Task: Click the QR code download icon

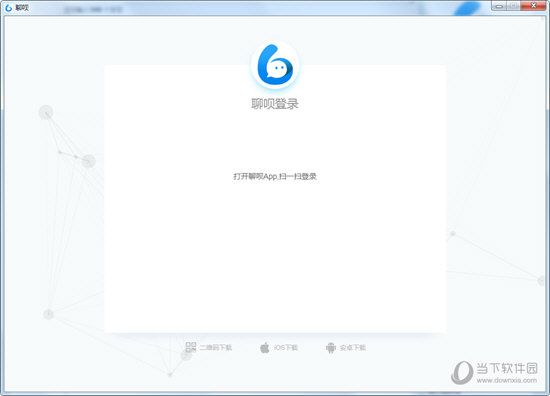Action: 190,347
